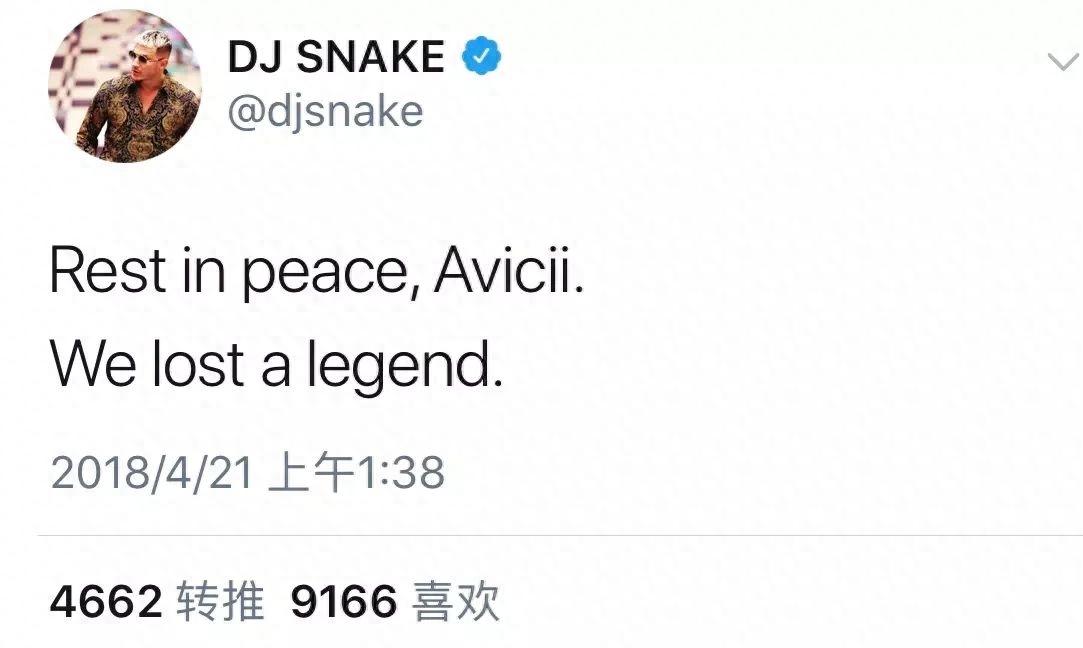Click the 喜欢 label
The width and height of the screenshot is (1083, 648).
[455, 601]
